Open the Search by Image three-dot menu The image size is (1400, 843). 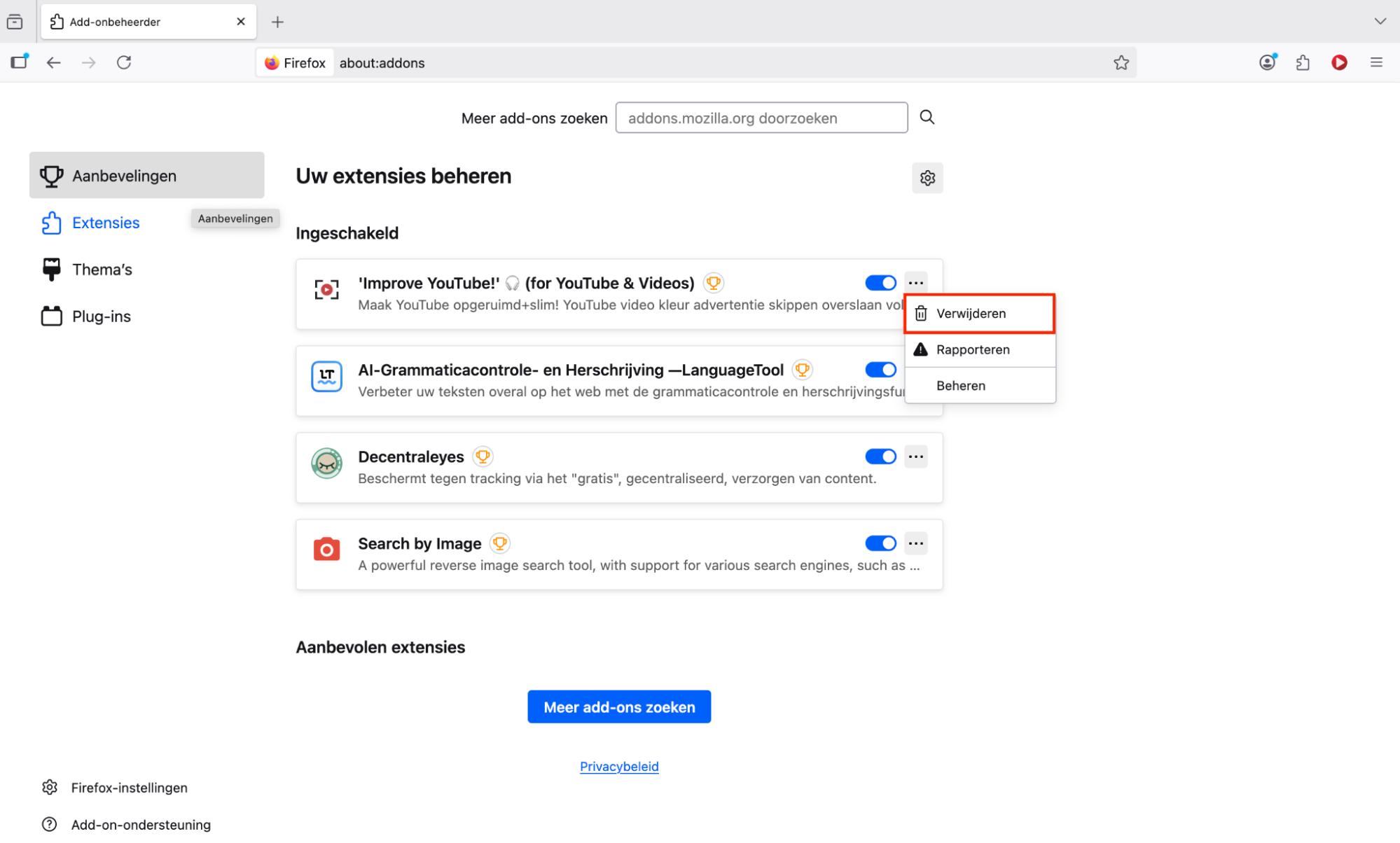915,543
